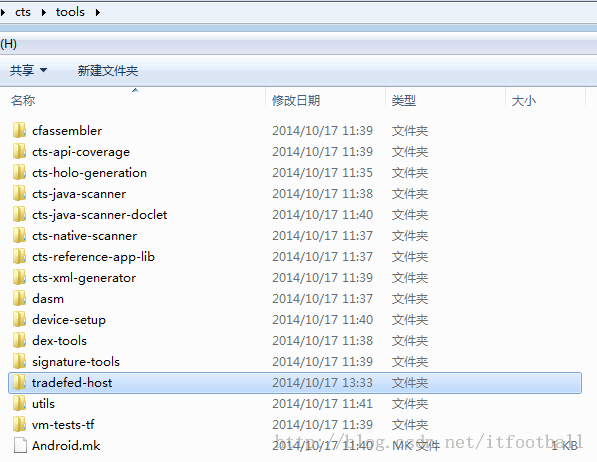The height and width of the screenshot is (462, 597).
Task: Select the cfassembler folder icon
Action: click(19, 130)
